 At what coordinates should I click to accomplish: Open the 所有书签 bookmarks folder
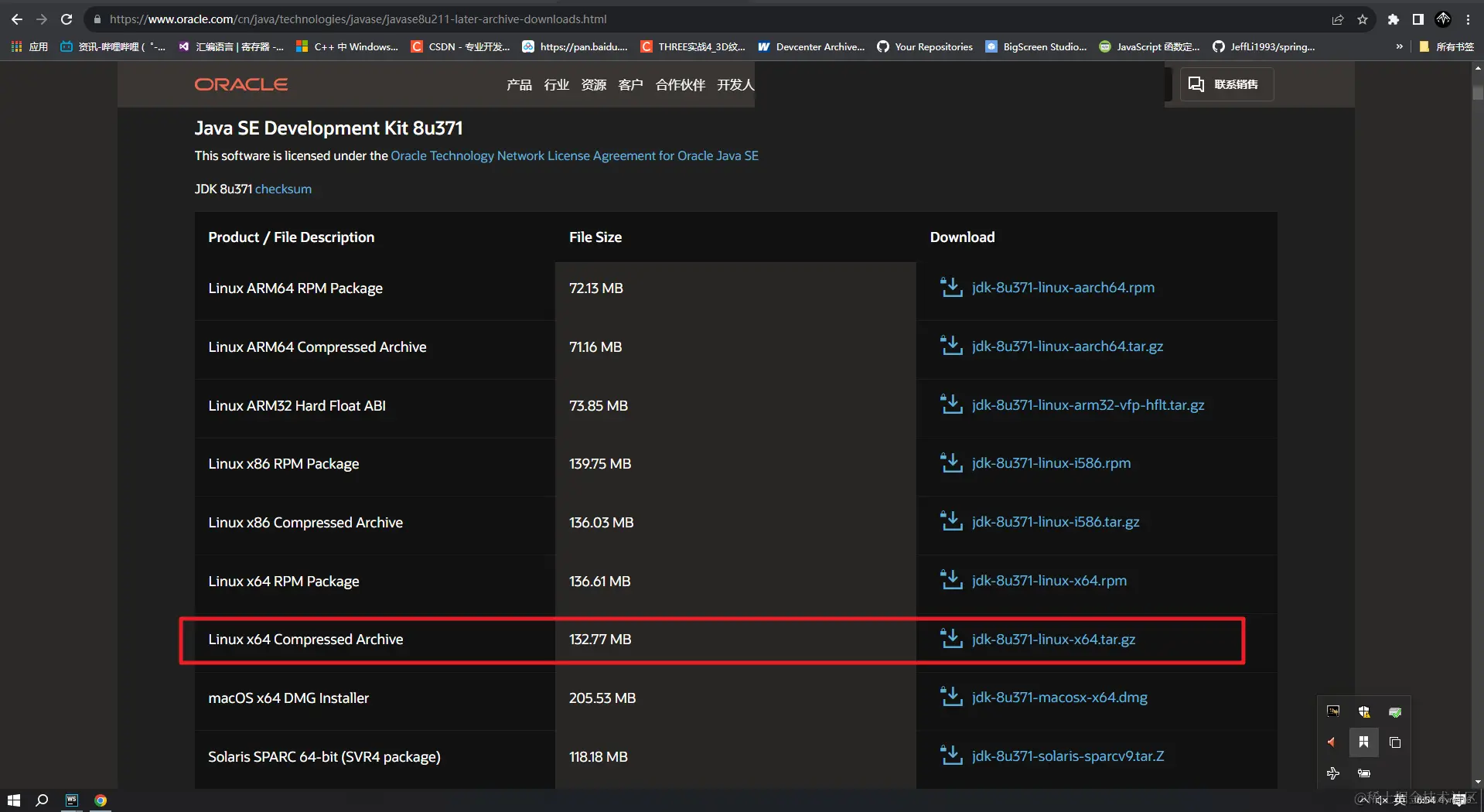point(1446,46)
